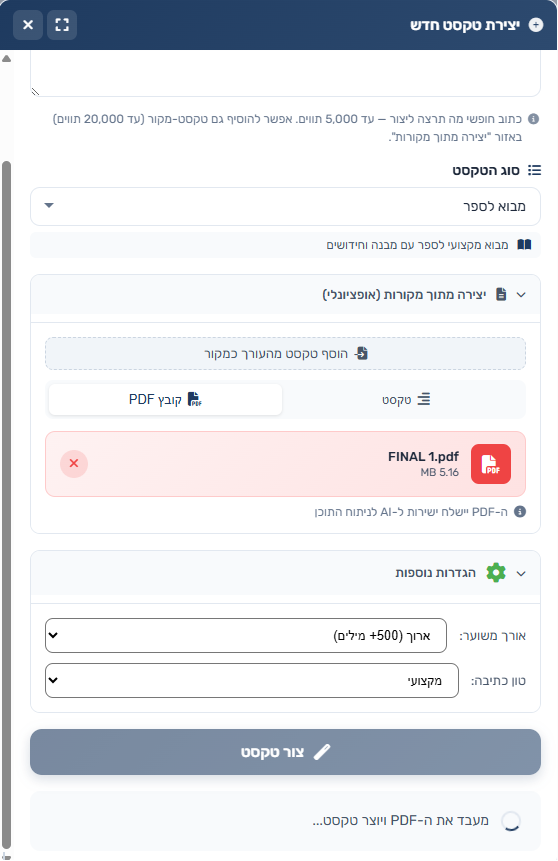This screenshot has width=558, height=861.
Task: Click the red PDF file icon
Action: coord(490,464)
